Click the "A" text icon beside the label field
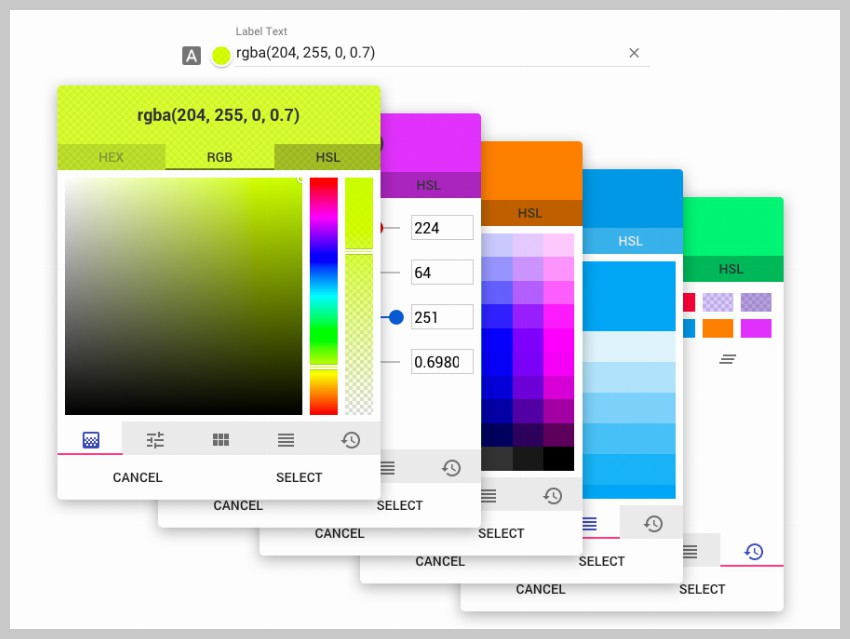Viewport: 850px width, 639px height. click(191, 55)
